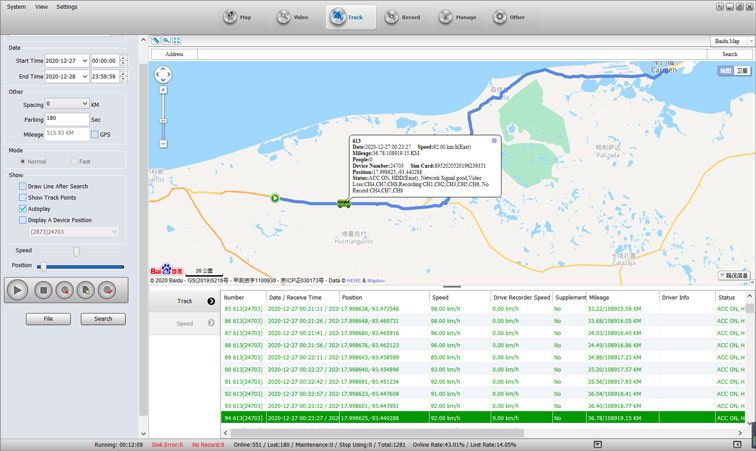Open the Start Time date dropdown
Viewport: 756px width, 451px height.
click(84, 61)
